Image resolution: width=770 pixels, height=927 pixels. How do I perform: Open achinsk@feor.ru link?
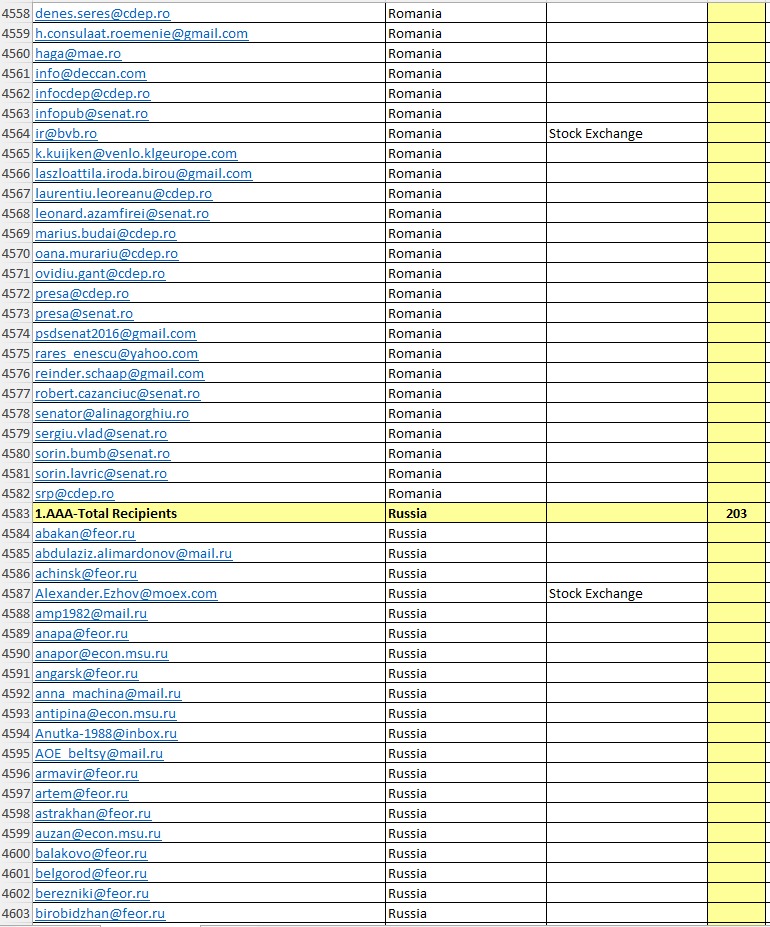86,574
